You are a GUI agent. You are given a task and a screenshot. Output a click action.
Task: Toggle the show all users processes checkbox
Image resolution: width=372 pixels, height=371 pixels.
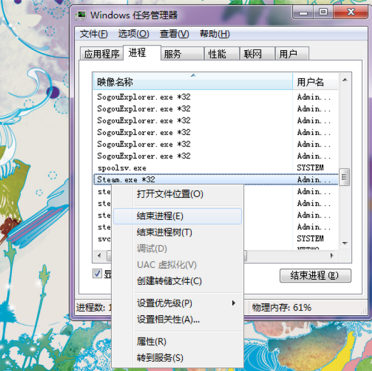pyautogui.click(x=97, y=274)
